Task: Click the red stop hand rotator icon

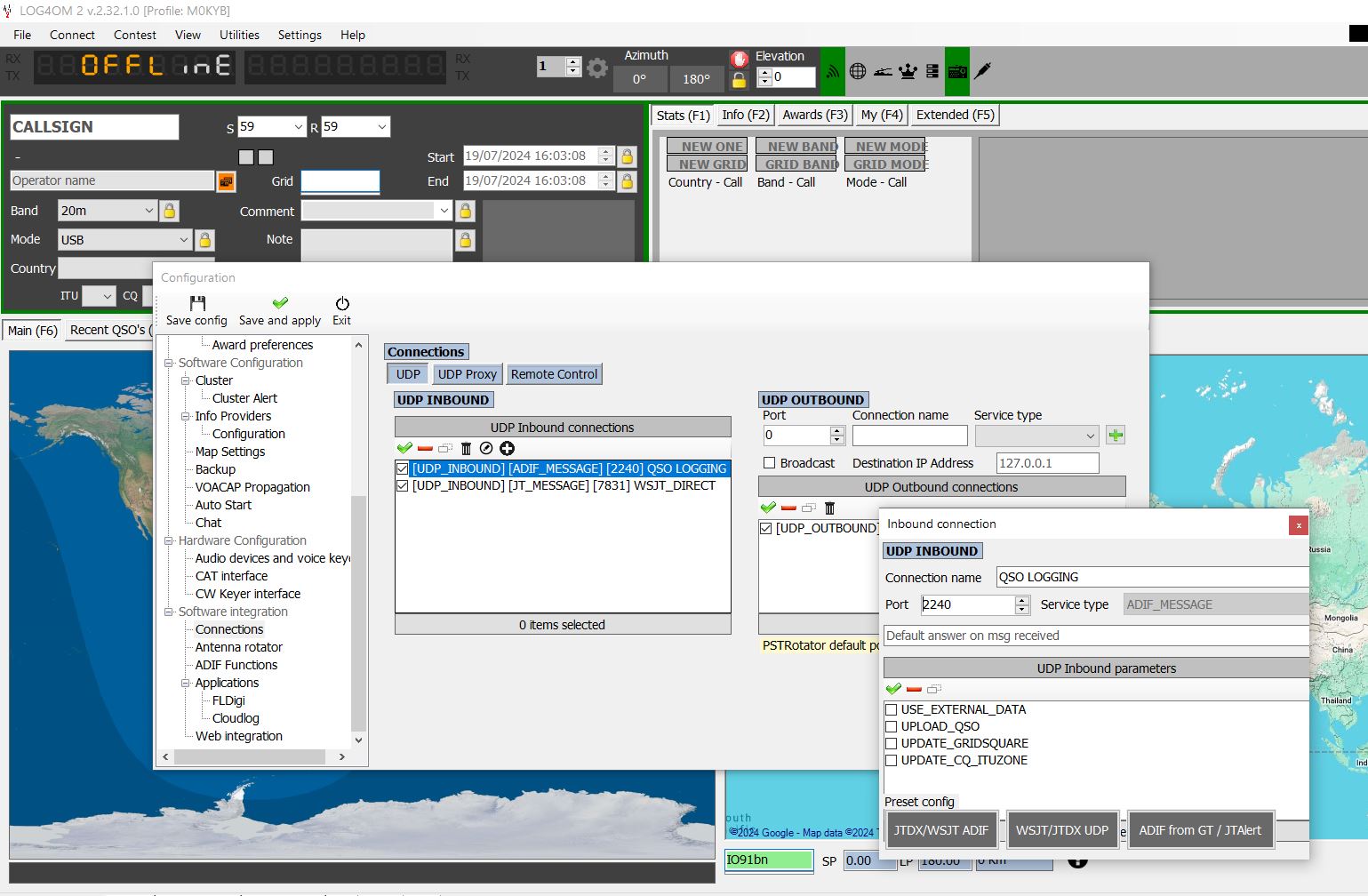Action: pos(740,59)
